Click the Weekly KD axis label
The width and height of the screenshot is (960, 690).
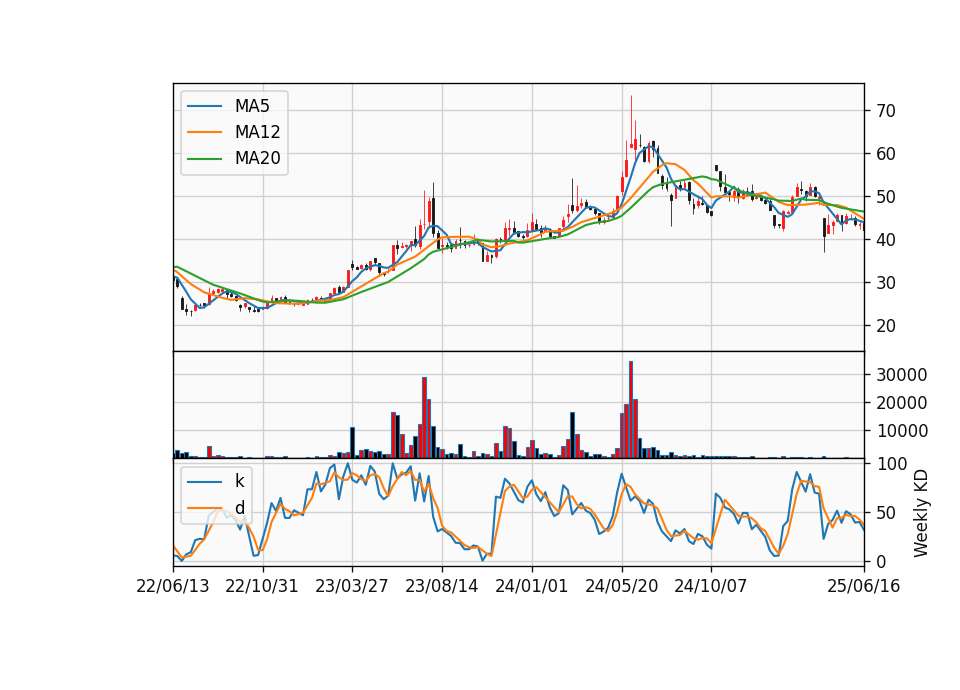tap(920, 514)
